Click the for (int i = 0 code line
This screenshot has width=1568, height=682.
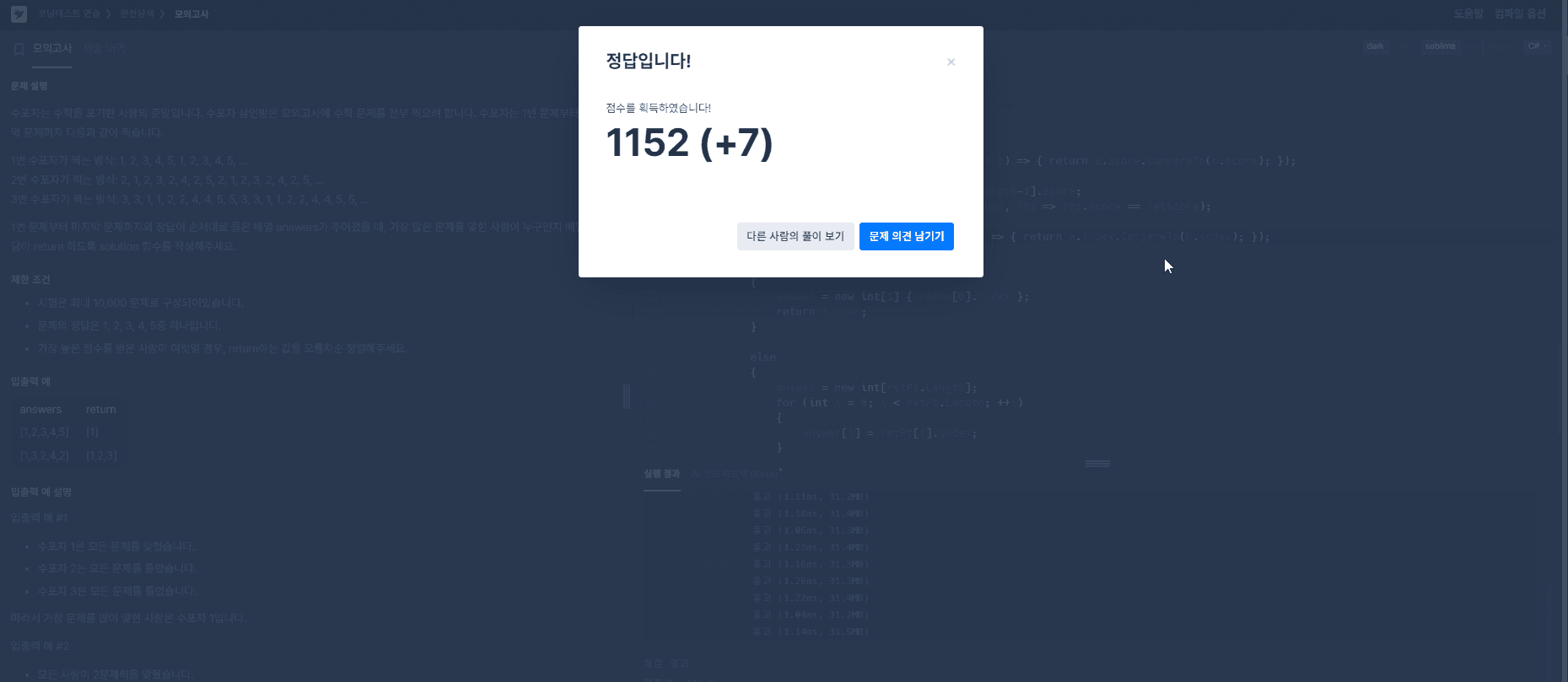pyautogui.click(x=899, y=403)
